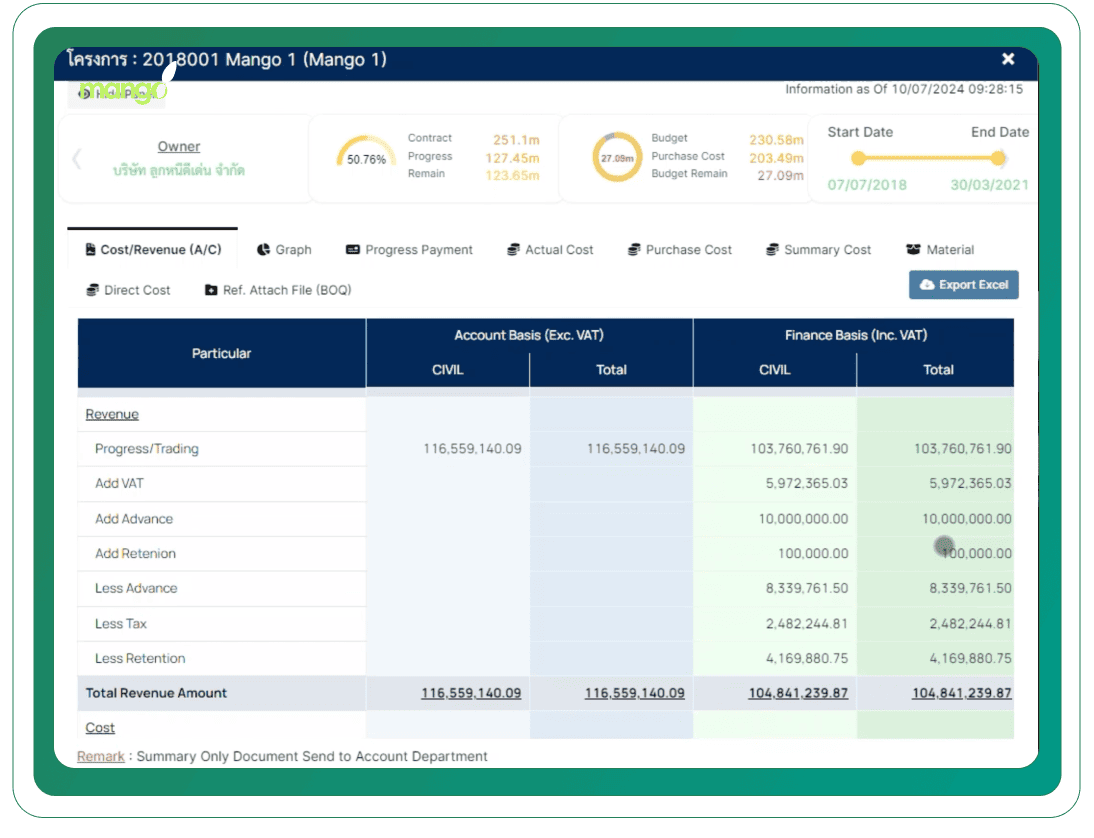This screenshot has height=838, width=1094.
Task: Click the Graph pie chart icon
Action: click(x=264, y=250)
